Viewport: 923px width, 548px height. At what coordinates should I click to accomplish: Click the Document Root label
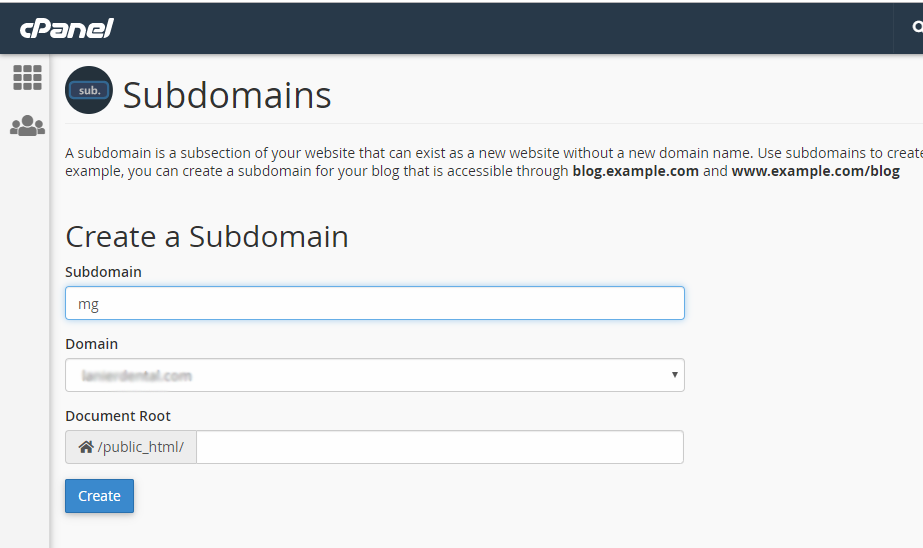(118, 416)
